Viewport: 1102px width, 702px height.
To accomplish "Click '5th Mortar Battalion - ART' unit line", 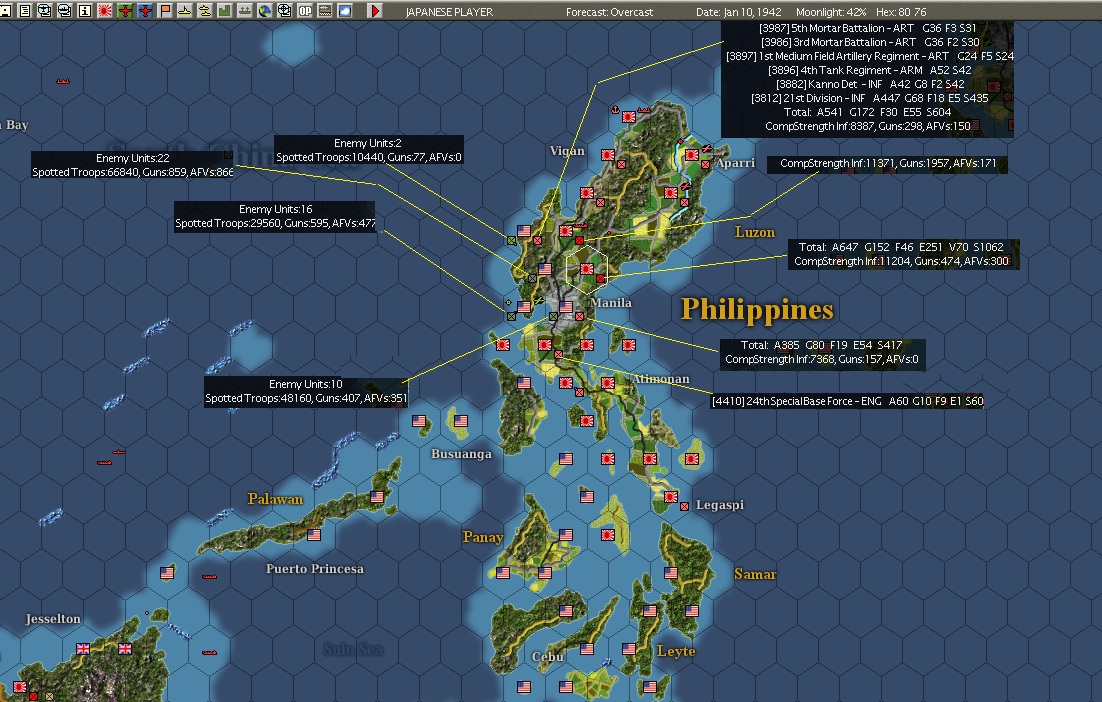I will (x=867, y=28).
